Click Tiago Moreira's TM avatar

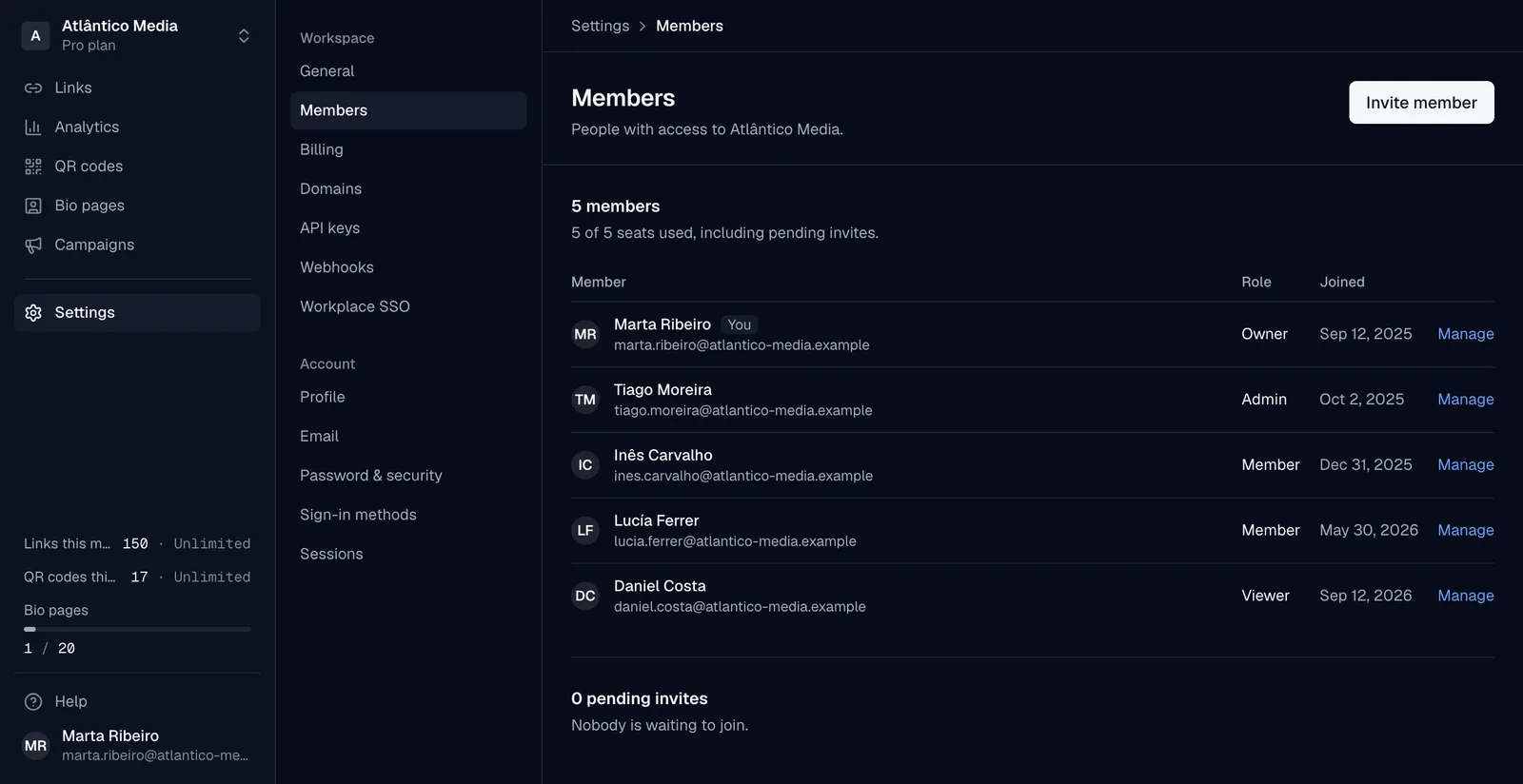(x=585, y=400)
